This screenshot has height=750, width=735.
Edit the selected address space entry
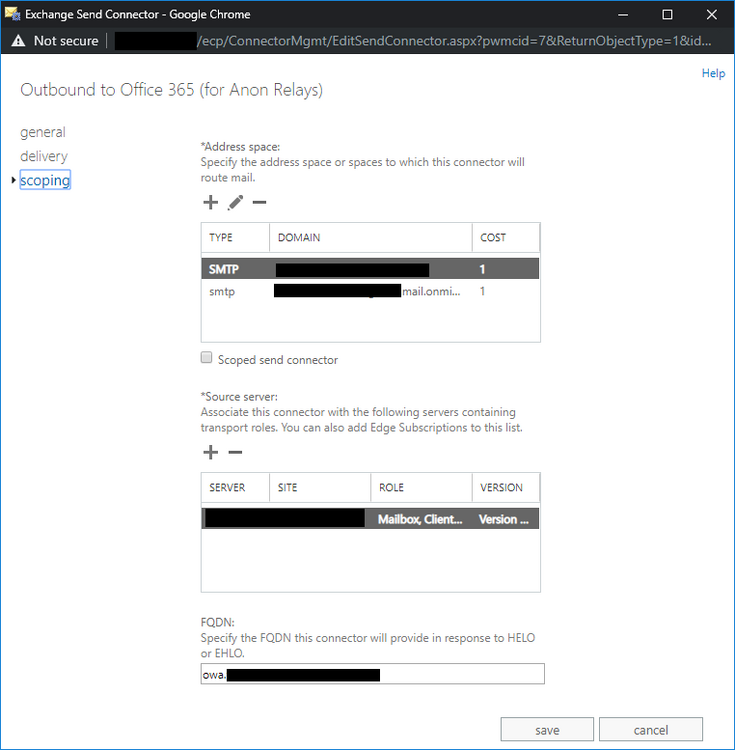235,202
